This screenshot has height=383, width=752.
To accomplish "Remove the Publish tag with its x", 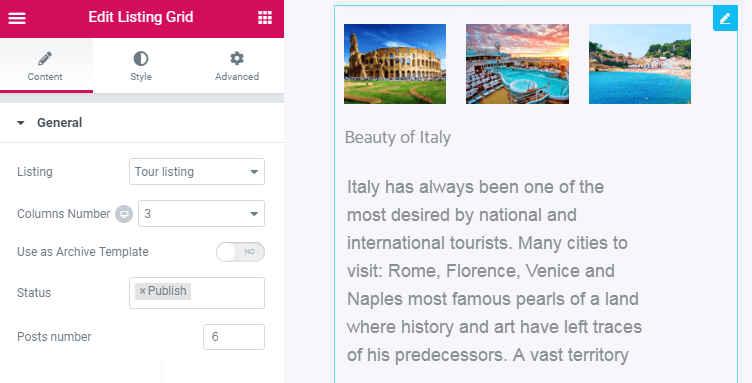I will tap(142, 291).
